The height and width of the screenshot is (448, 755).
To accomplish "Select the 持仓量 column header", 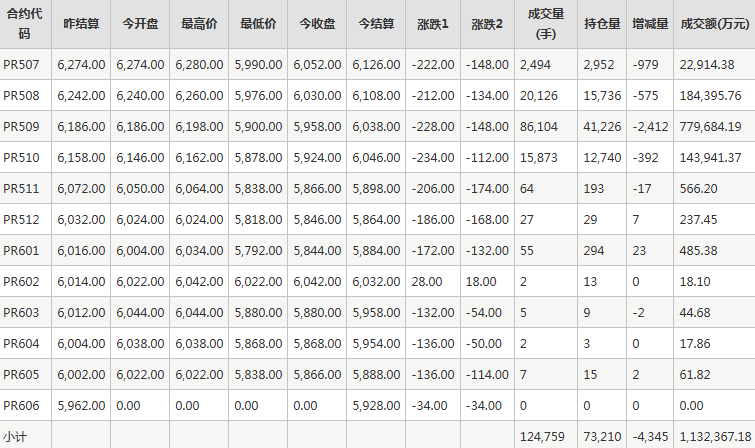I will click(x=602, y=24).
